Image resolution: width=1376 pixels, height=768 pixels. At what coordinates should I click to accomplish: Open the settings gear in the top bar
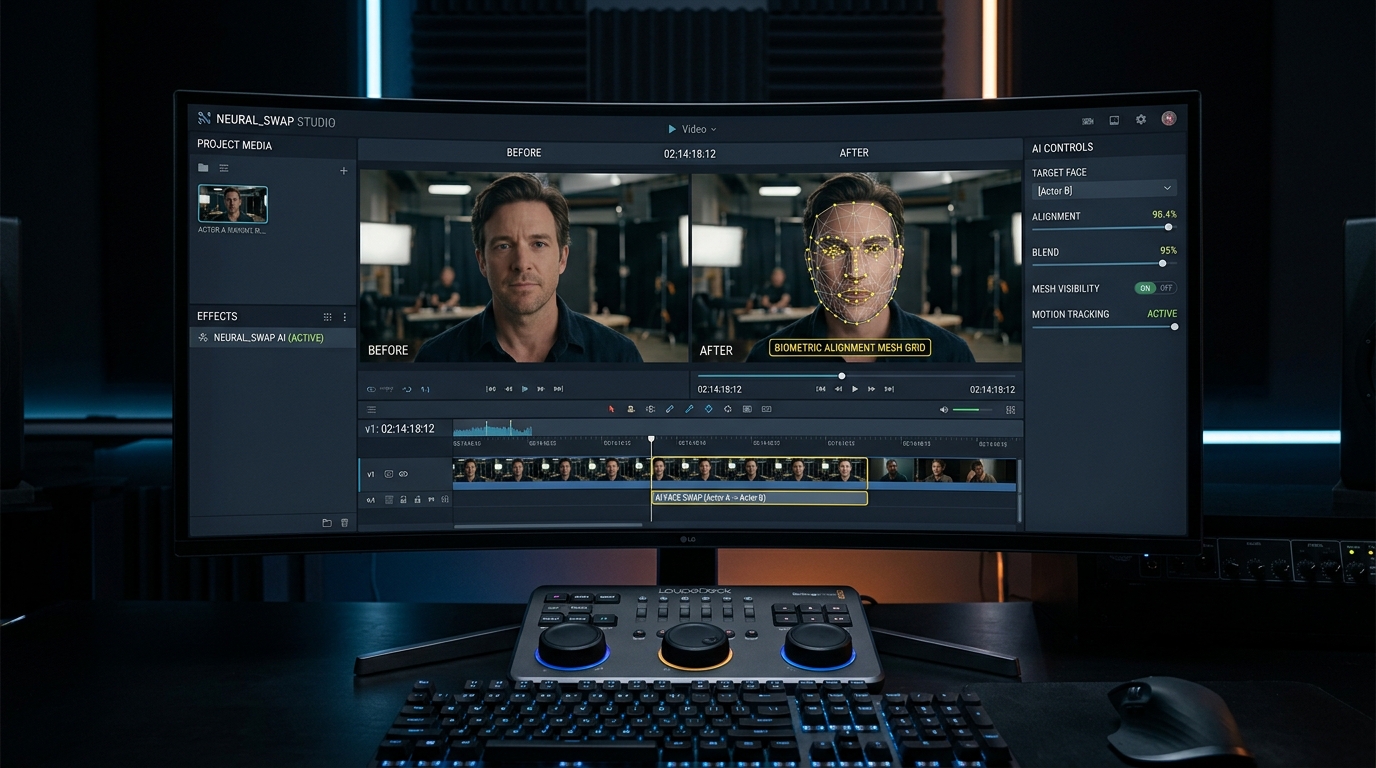1141,119
